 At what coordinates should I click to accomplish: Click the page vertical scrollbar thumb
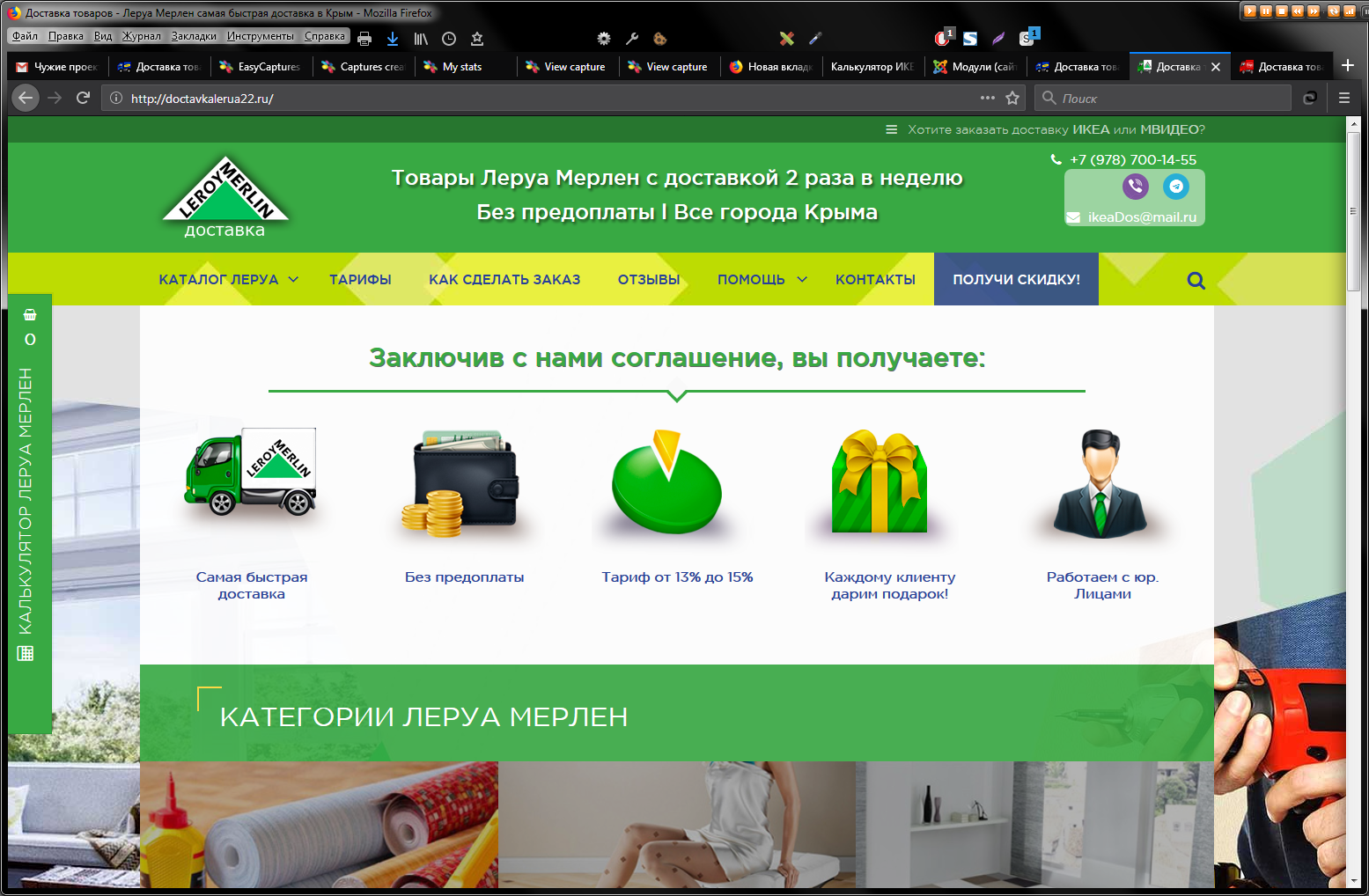click(x=1354, y=211)
